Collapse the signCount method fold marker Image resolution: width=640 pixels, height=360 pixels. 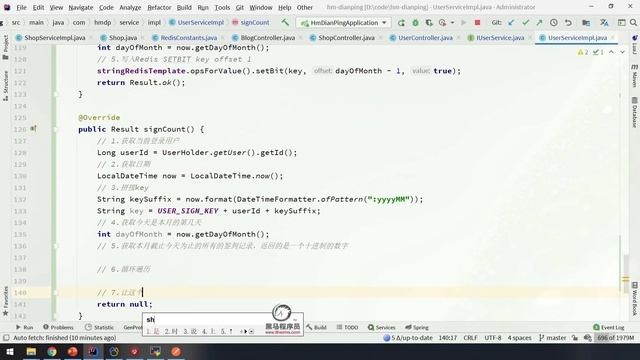point(56,129)
